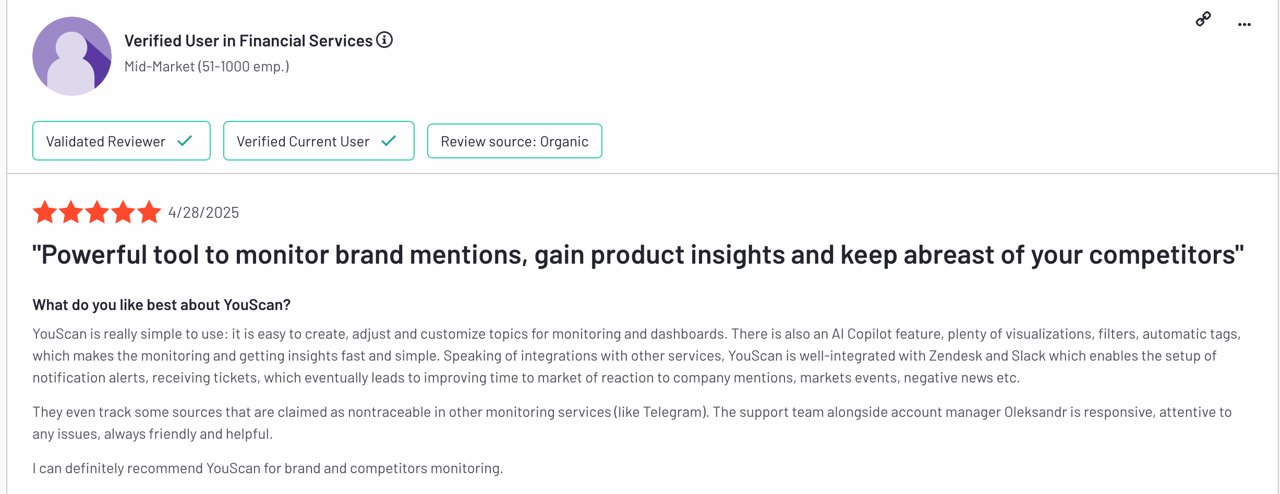
Task: Select the third rating star
Action: 97,212
